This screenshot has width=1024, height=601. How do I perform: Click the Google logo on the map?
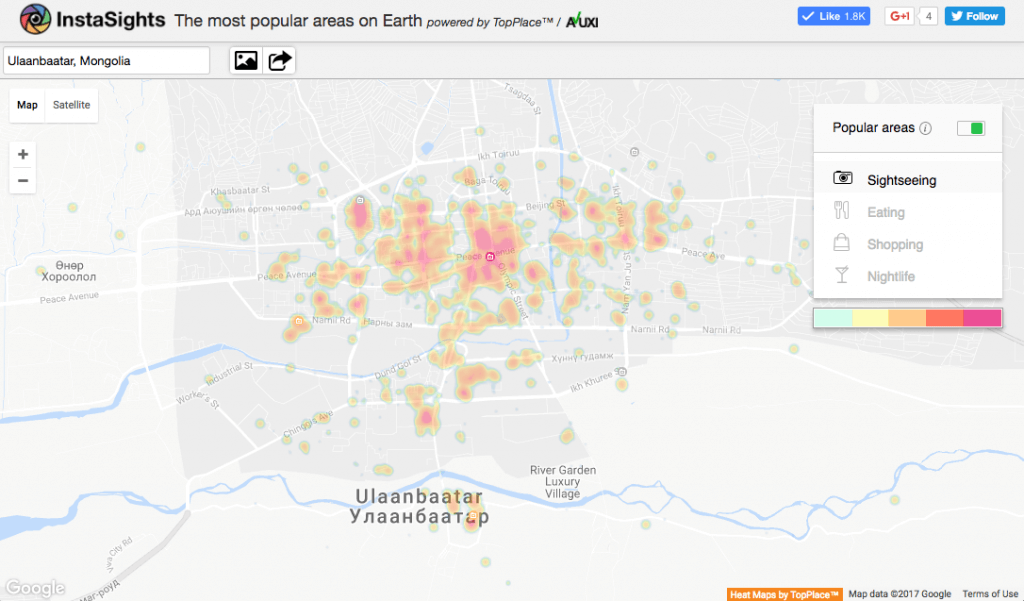[35, 588]
